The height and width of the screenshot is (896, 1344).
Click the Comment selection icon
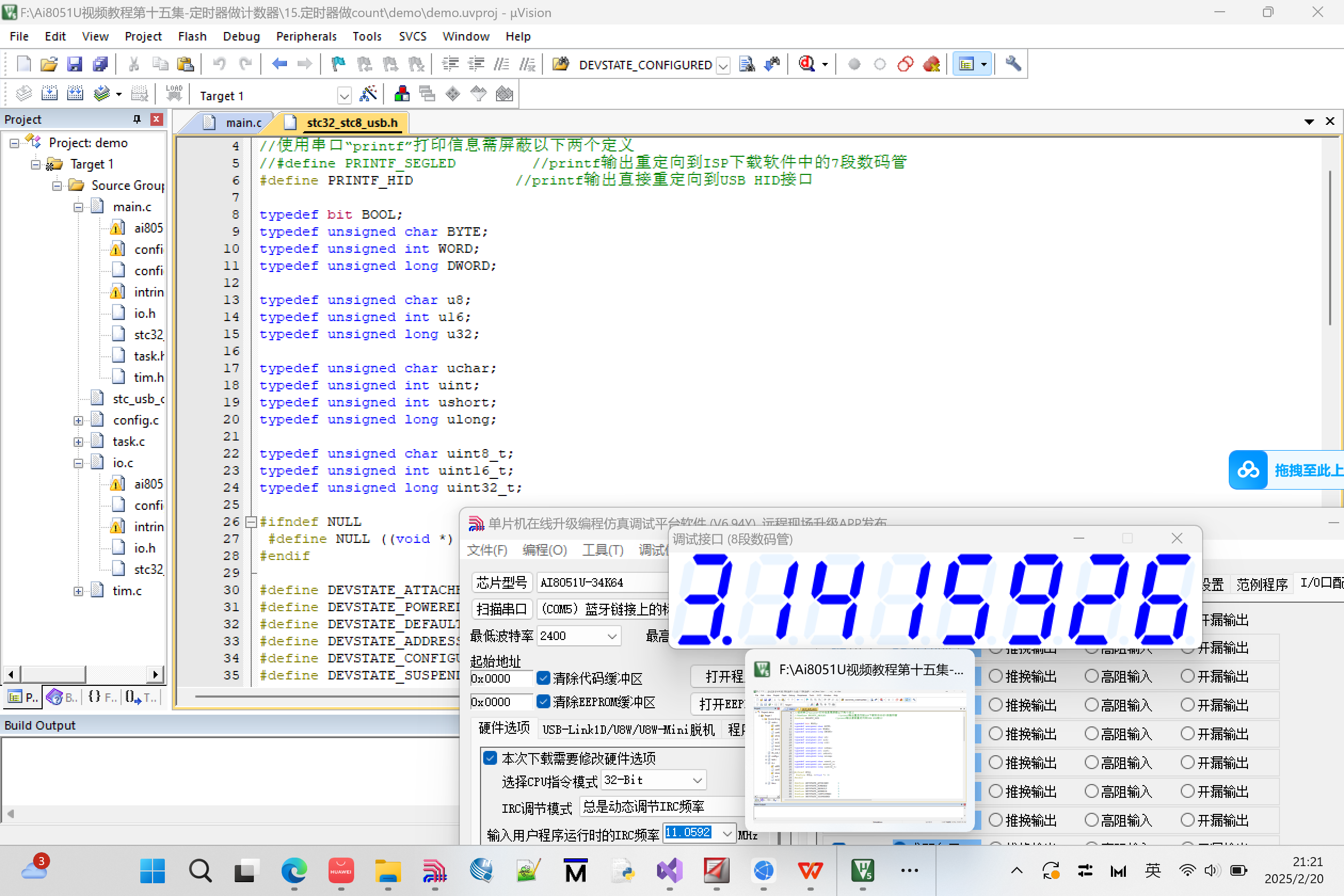(502, 64)
